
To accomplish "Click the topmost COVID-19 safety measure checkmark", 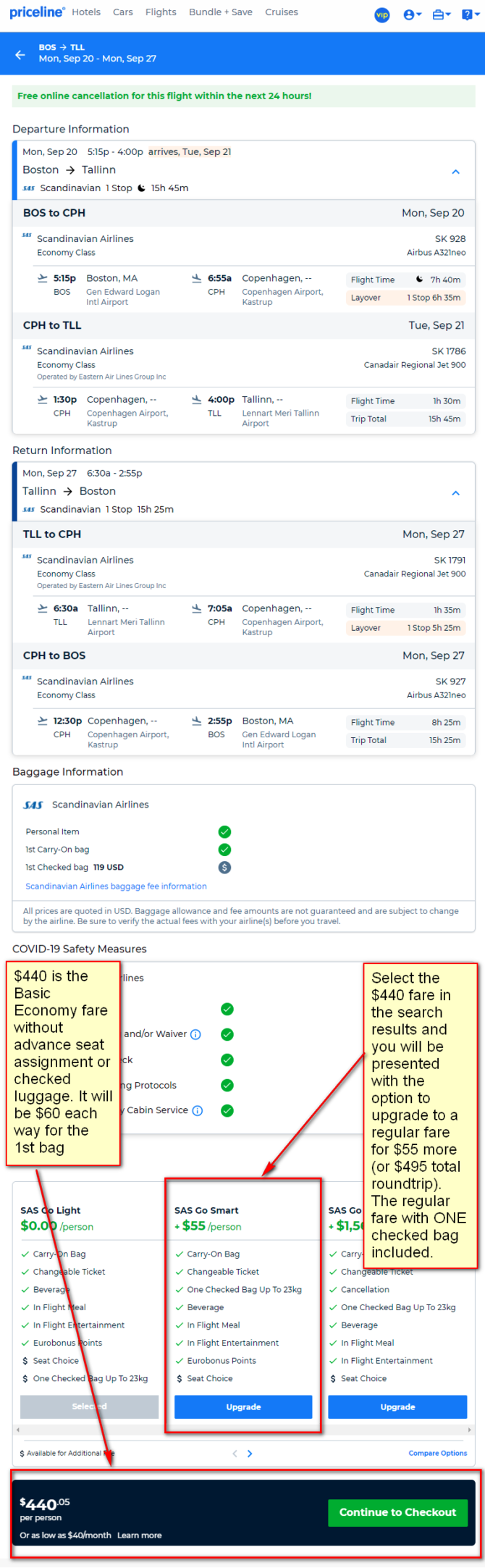I will coord(227,1009).
